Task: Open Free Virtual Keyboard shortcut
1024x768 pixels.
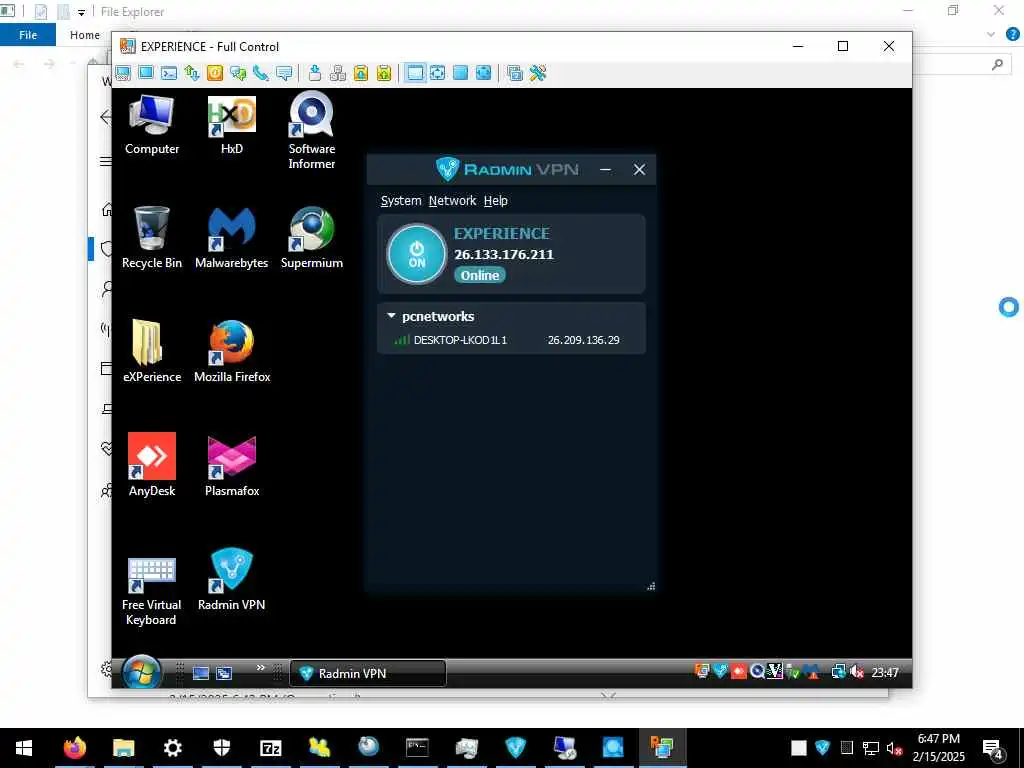Action: pyautogui.click(x=151, y=591)
